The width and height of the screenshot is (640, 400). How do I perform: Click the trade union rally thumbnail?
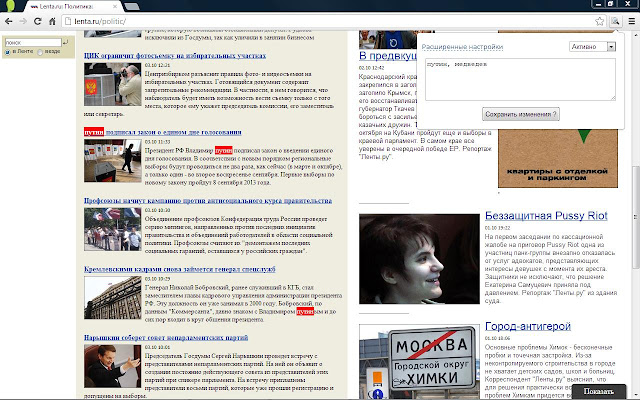click(113, 229)
